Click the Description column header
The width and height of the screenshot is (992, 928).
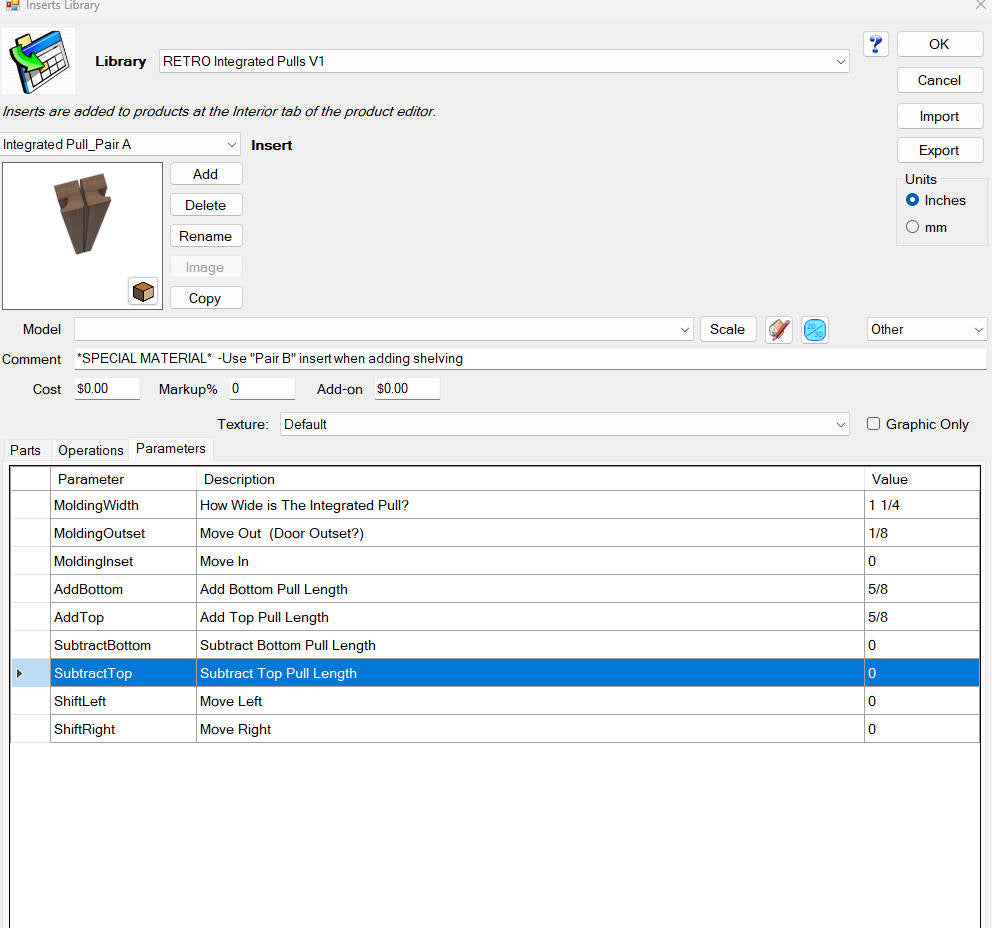pos(530,479)
